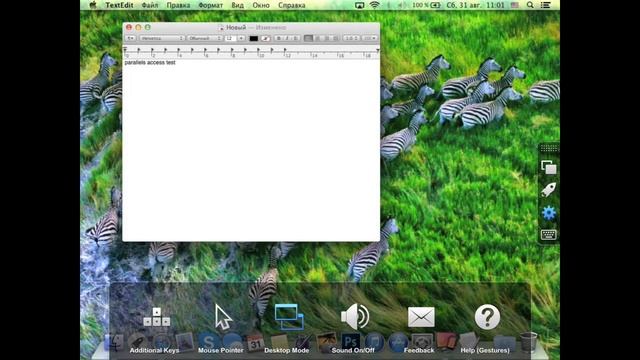This screenshot has height=360, width=640.
Task: Open Calendar showing 31 in the Dock
Action: (x=256, y=343)
